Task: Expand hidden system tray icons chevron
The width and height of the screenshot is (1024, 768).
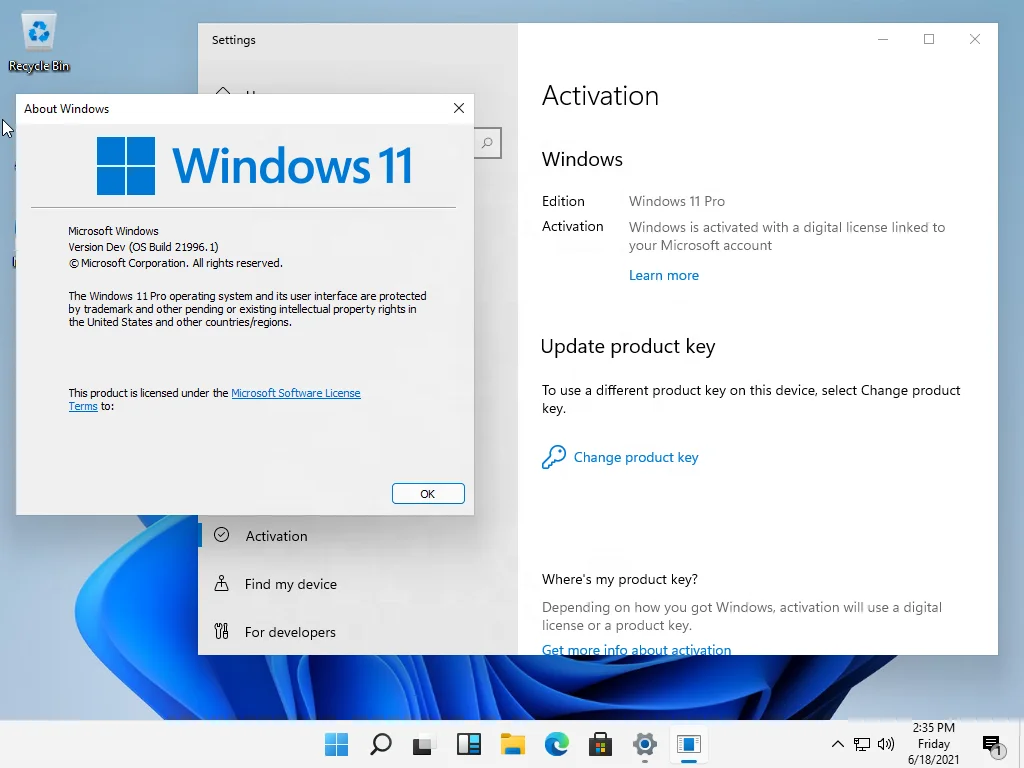Action: click(x=837, y=744)
